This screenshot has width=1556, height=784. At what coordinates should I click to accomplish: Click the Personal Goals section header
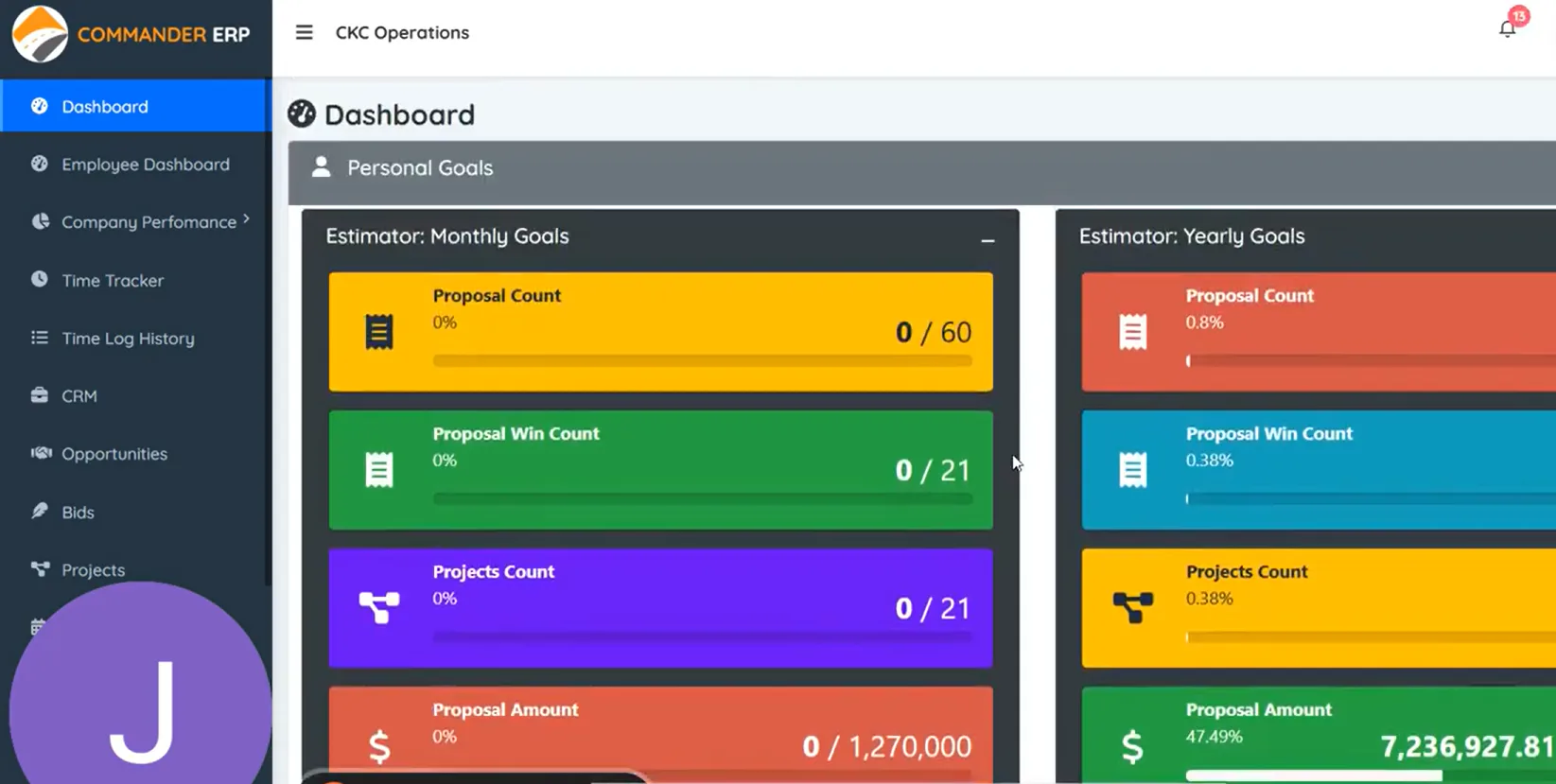tap(922, 172)
